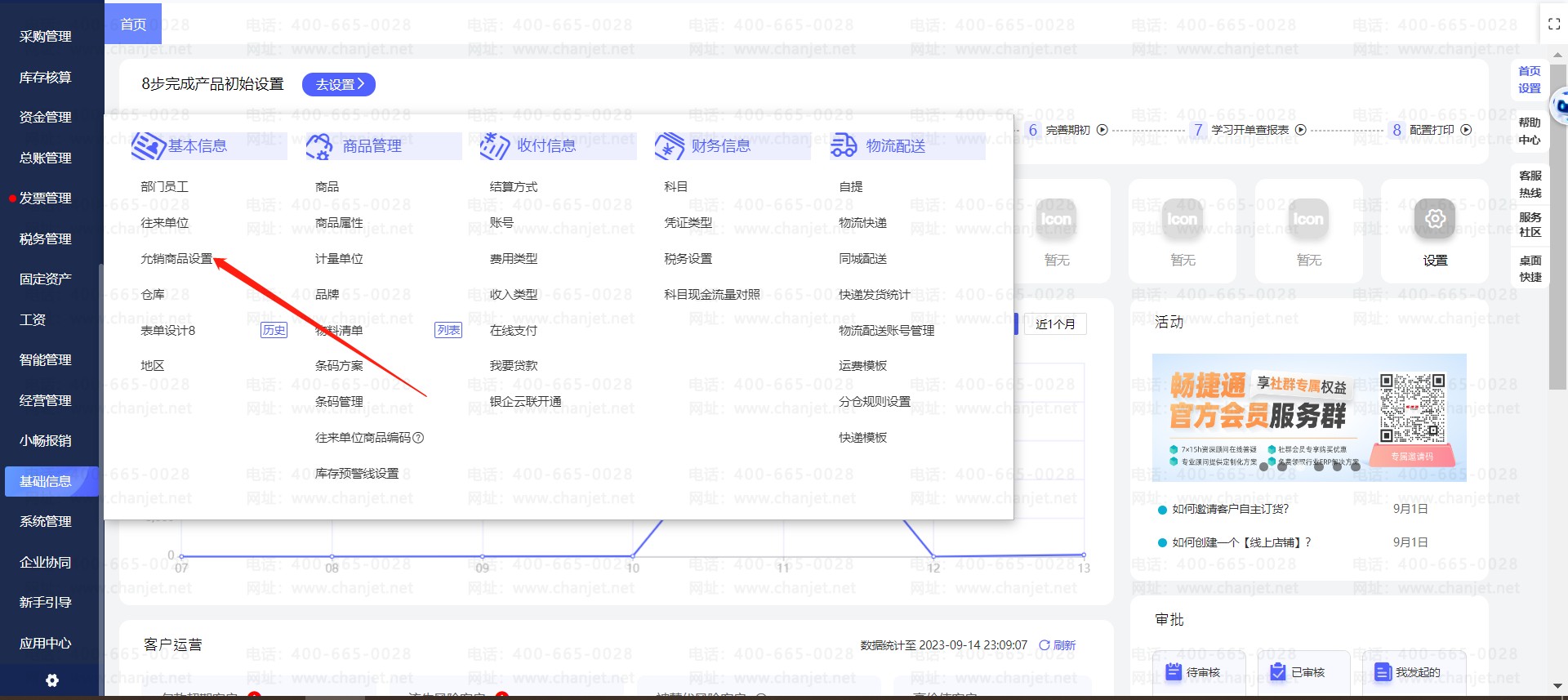Viewport: 1568px width, 700px height.
Task: Open the 允销商品设置 menu entry
Action: tap(176, 259)
